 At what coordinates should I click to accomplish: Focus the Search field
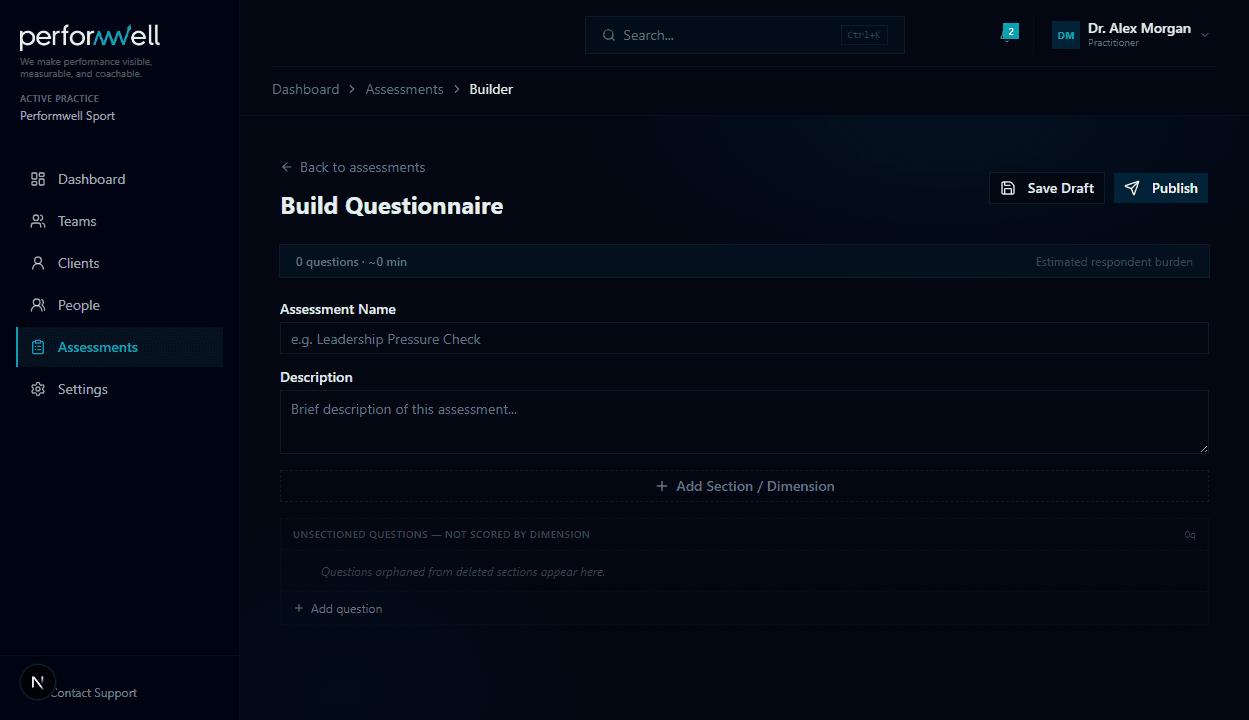coord(744,35)
